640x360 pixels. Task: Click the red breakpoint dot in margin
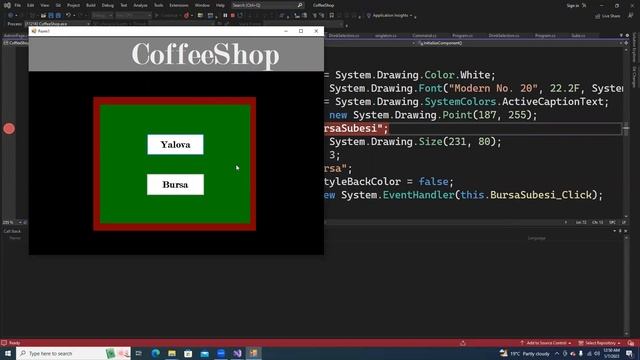coord(9,129)
